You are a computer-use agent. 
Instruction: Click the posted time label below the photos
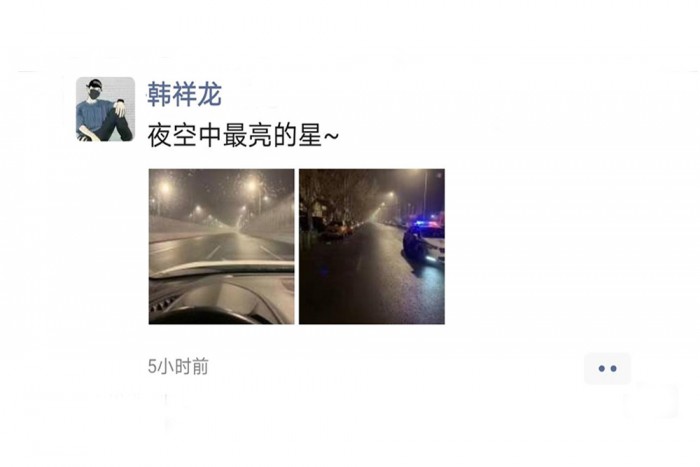tap(178, 366)
